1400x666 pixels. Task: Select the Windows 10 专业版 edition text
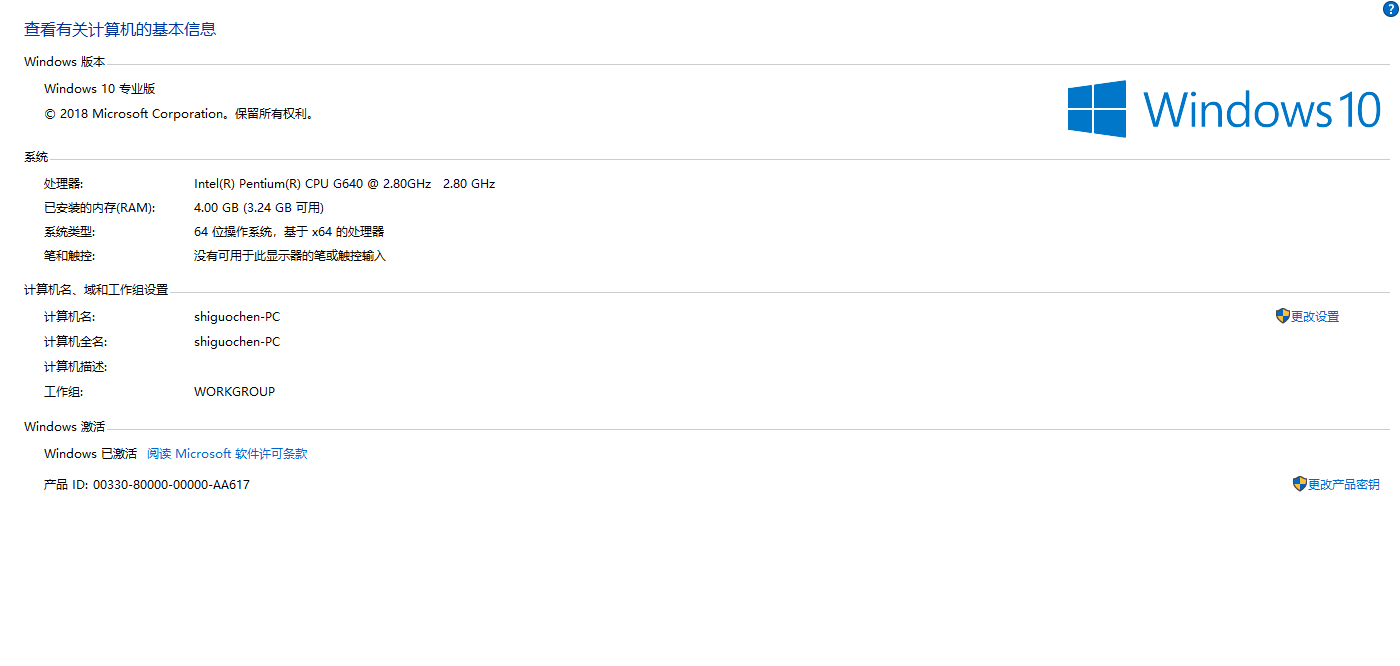(100, 89)
